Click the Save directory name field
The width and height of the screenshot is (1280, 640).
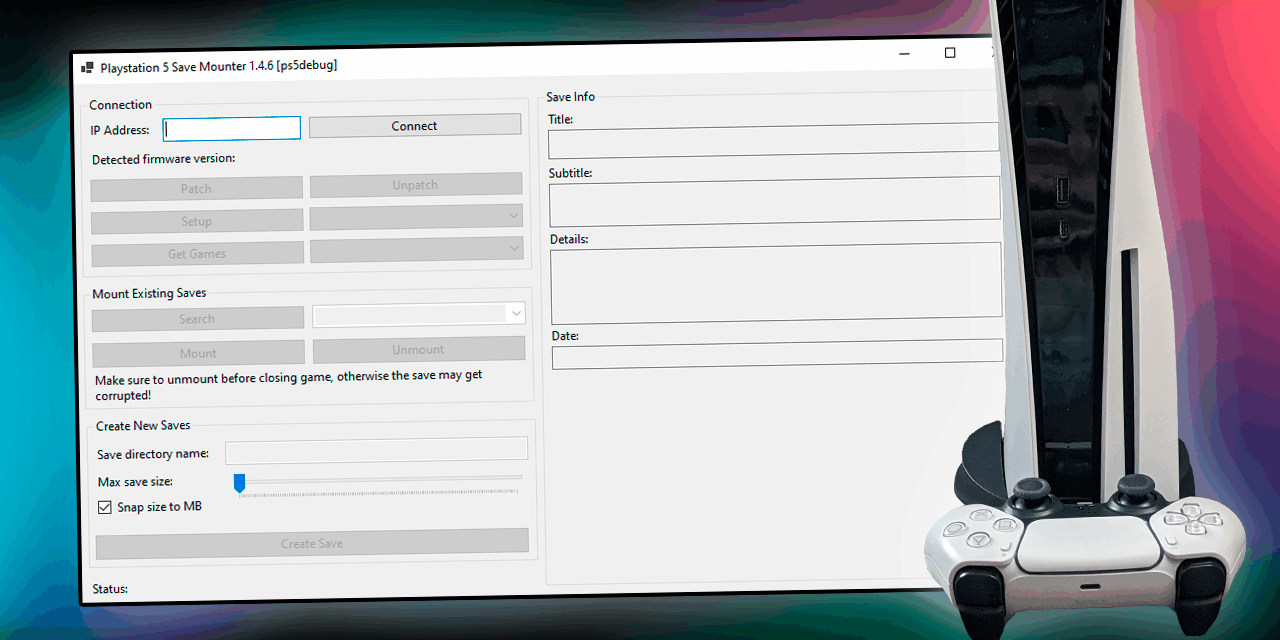point(377,451)
